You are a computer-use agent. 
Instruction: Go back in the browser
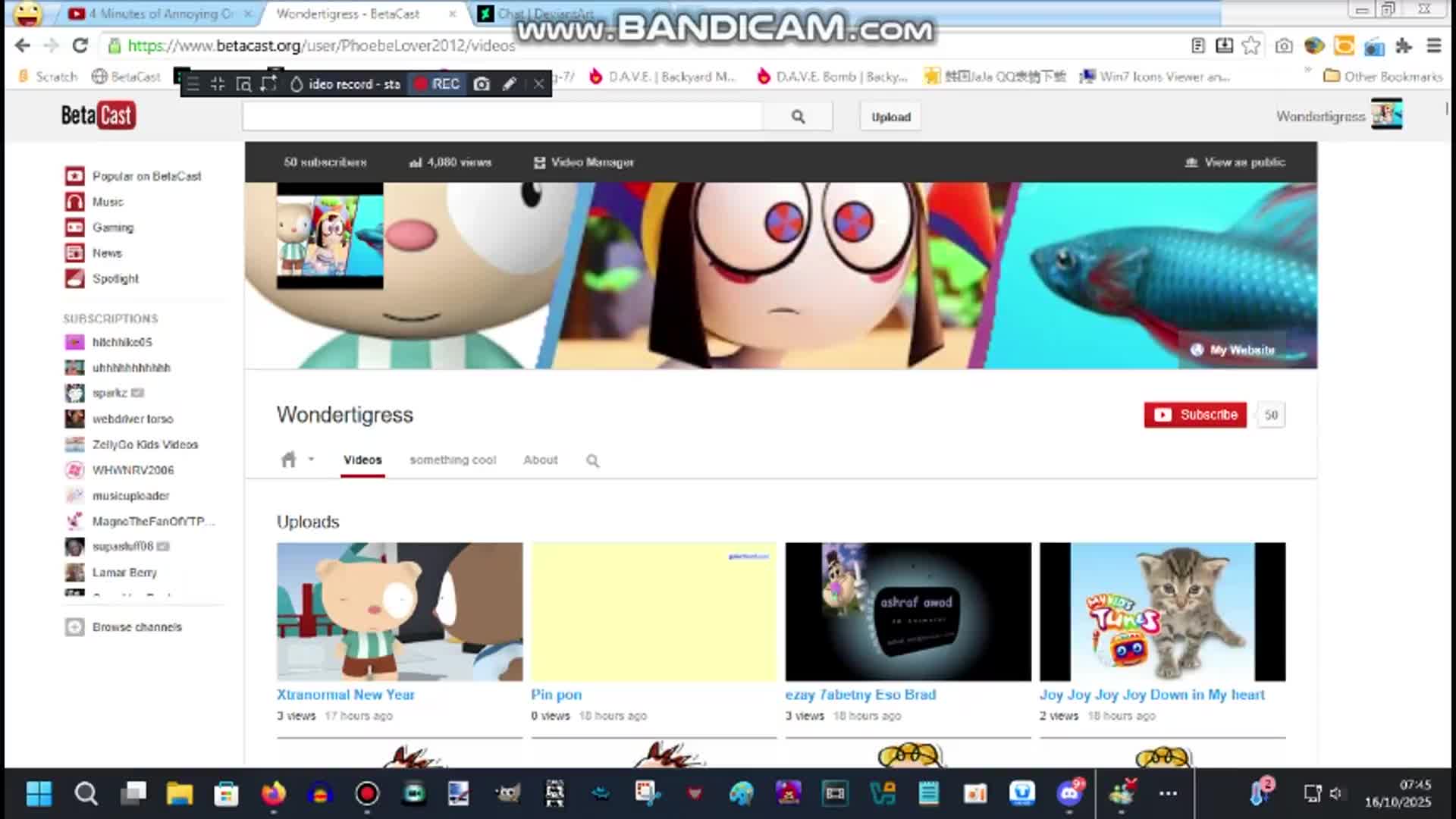pyautogui.click(x=22, y=45)
